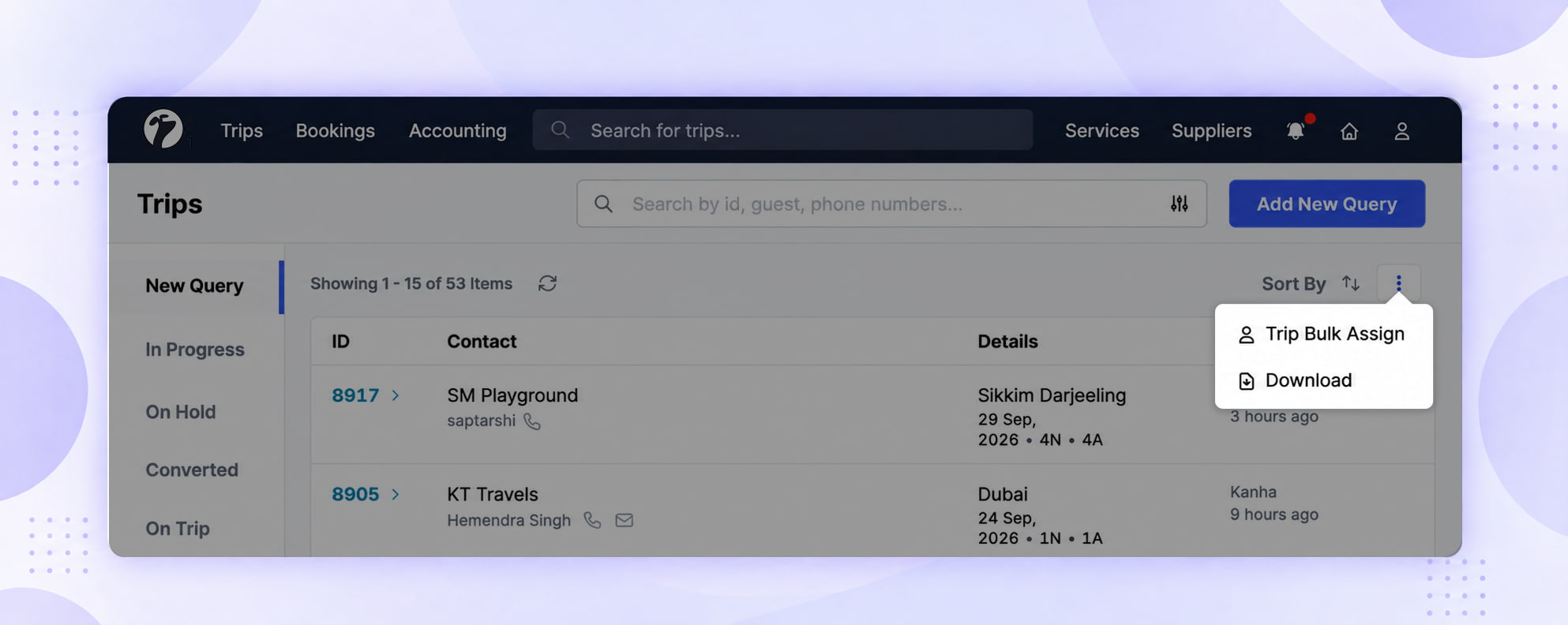
Task: Open trip ID 8917 link
Action: point(355,395)
